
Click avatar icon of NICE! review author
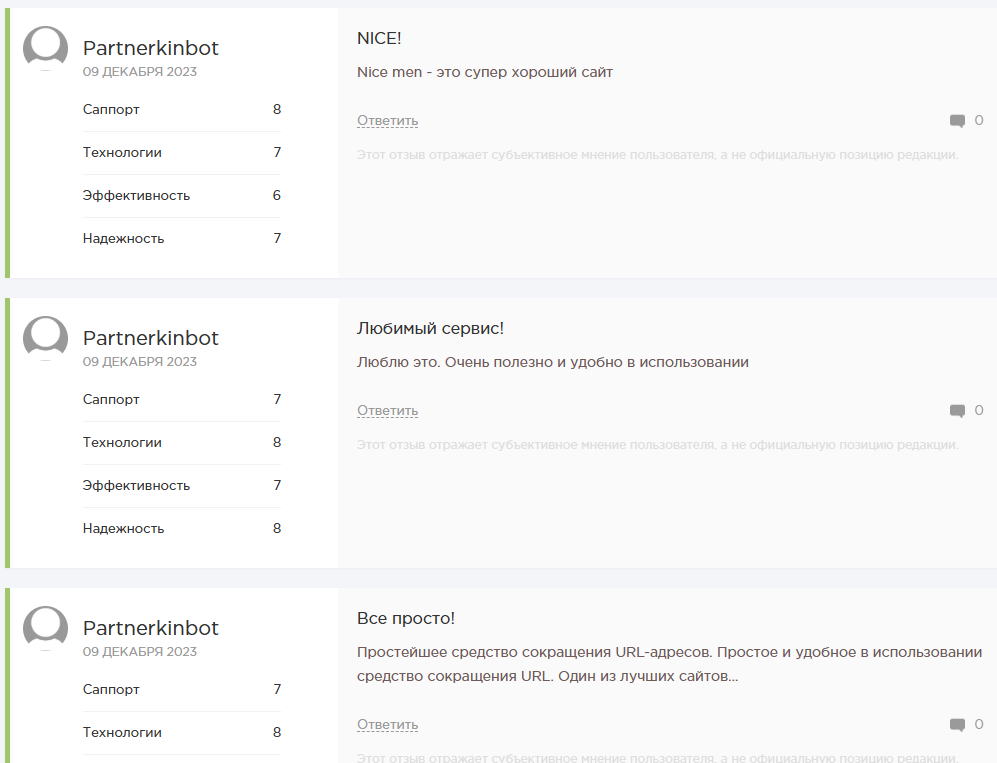[45, 48]
